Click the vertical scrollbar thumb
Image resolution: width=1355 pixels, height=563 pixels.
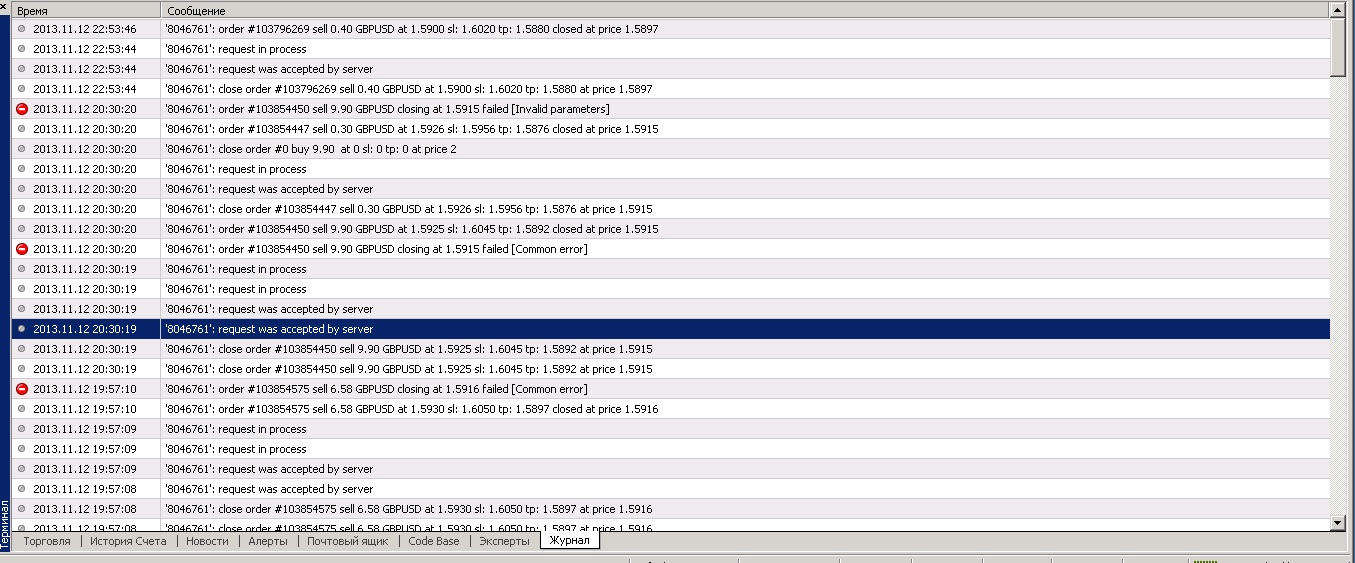tap(1338, 47)
